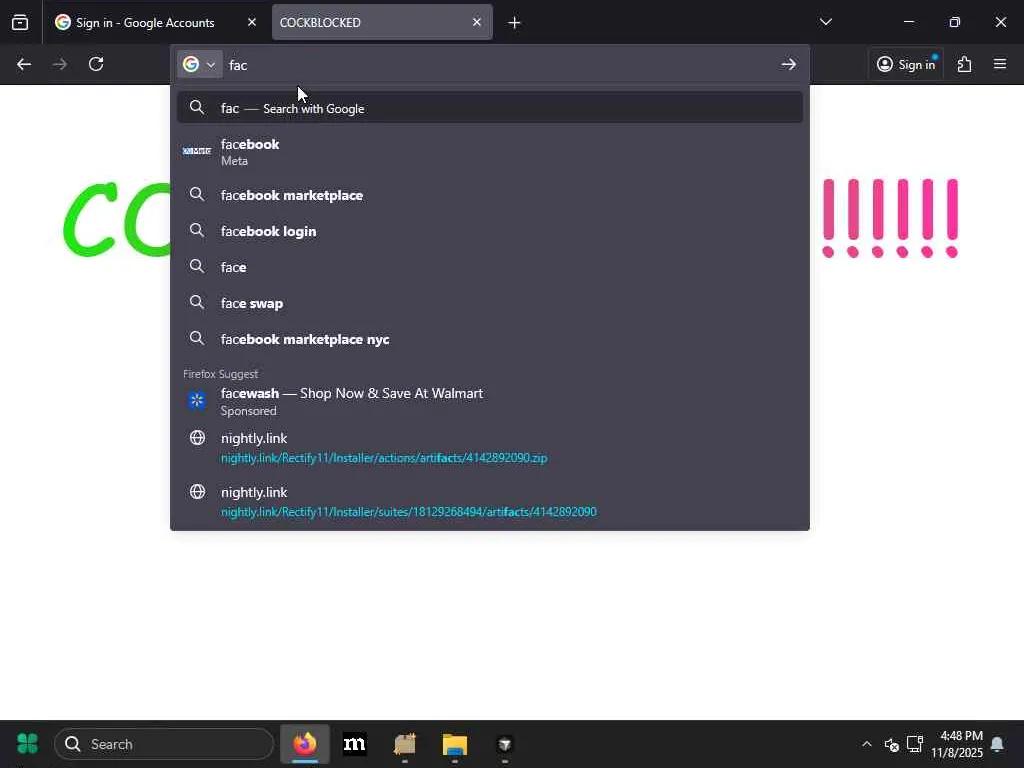Choose 'fac — Search with Google' suggestion
Image resolution: width=1024 pixels, height=768 pixels.
[490, 108]
